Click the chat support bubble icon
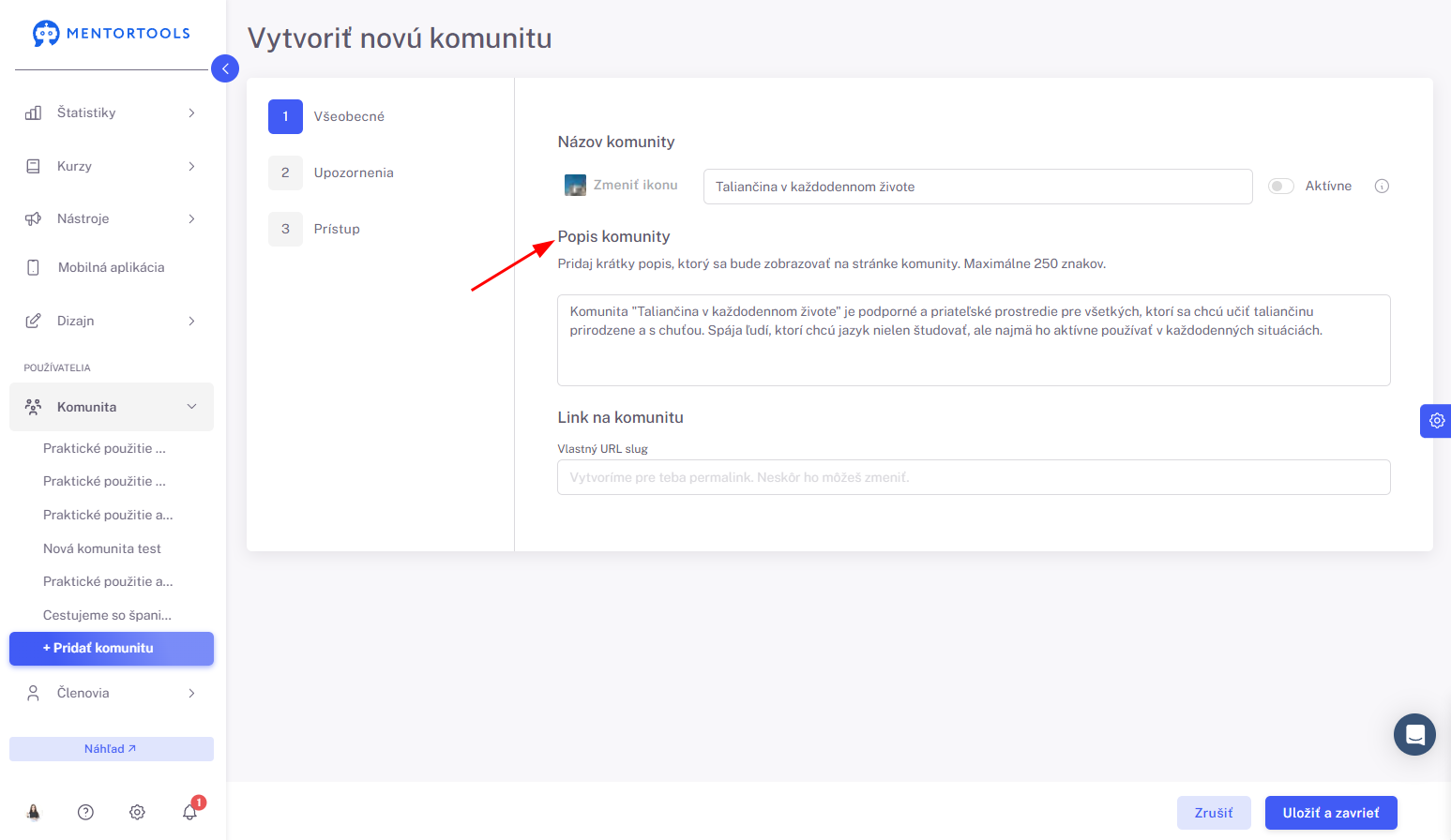 pos(1414,734)
